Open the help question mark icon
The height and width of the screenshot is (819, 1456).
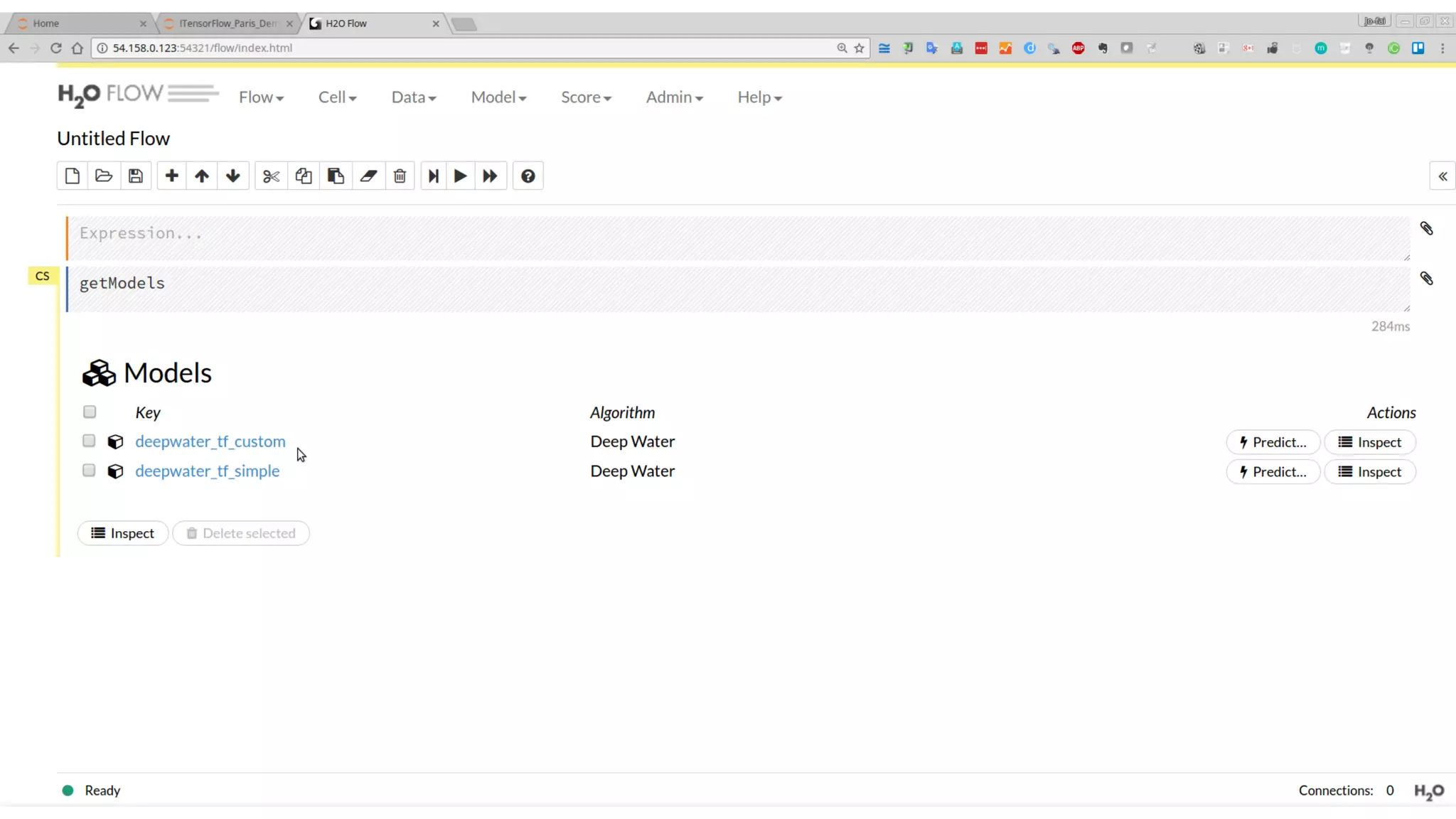(528, 176)
